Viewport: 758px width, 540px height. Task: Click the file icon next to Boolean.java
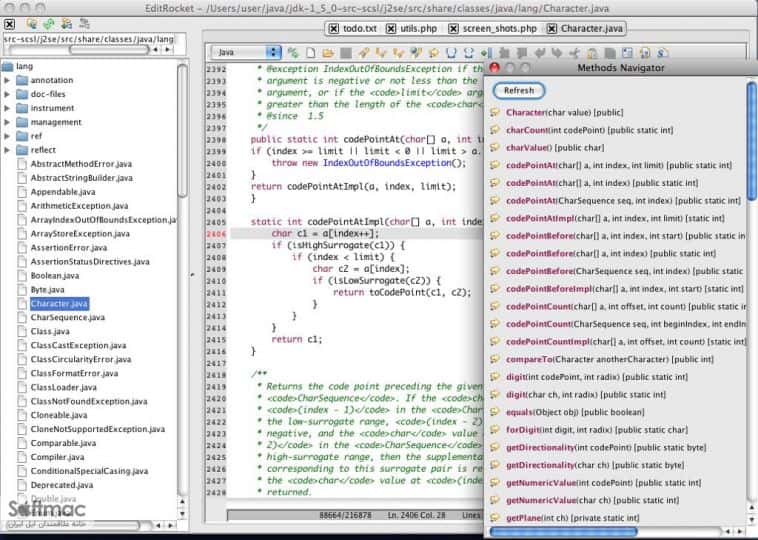coord(22,276)
